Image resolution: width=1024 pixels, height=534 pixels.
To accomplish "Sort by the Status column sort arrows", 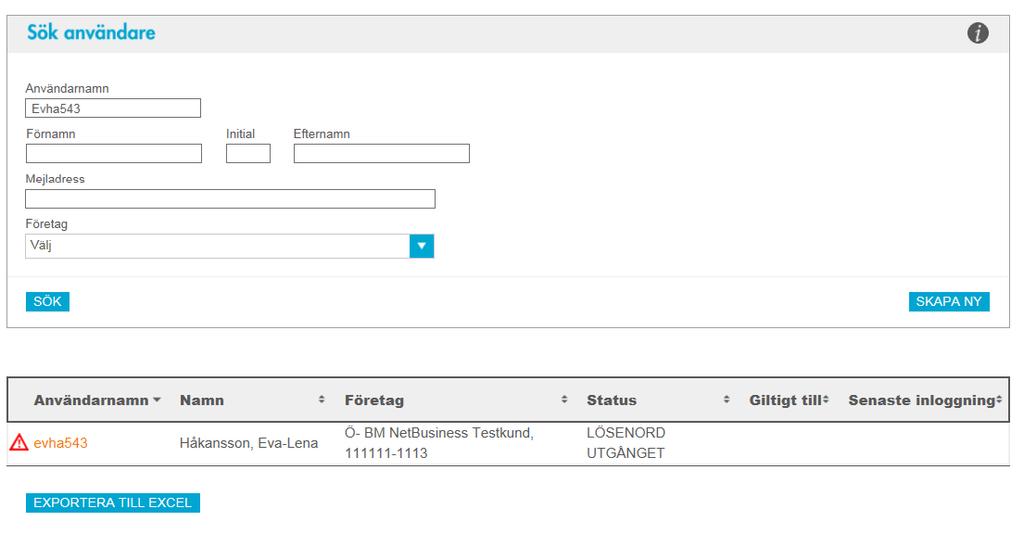I will coord(726,400).
